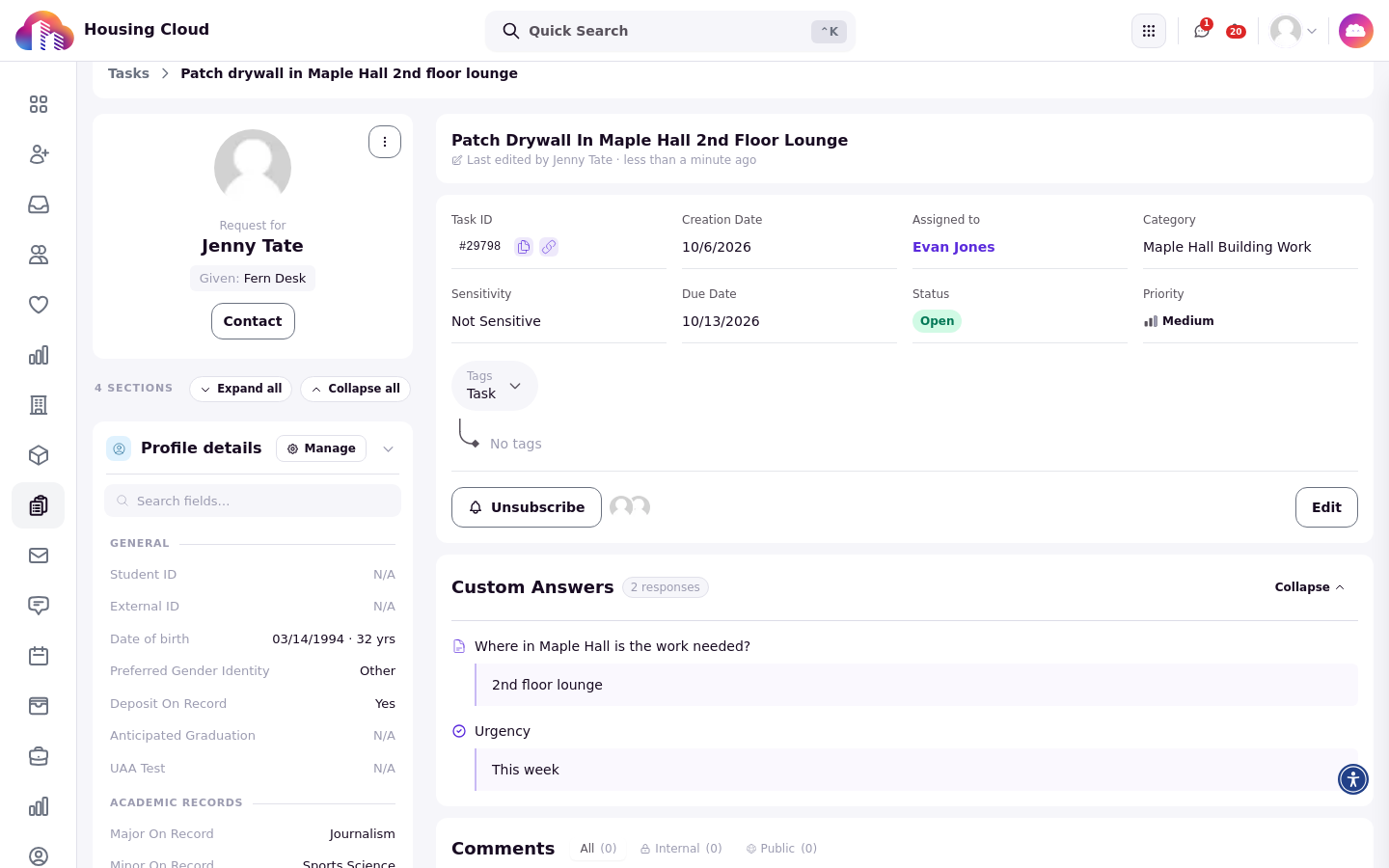Open the speech bubble sidebar icon

[x=39, y=606]
